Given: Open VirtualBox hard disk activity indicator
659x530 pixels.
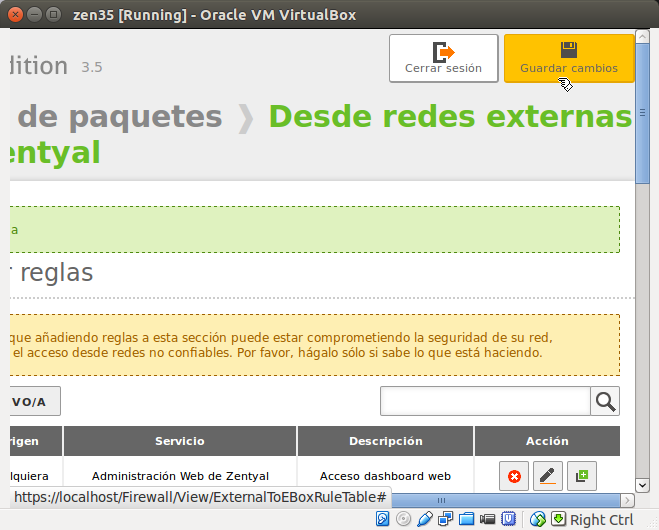Looking at the screenshot, I should click(382, 519).
